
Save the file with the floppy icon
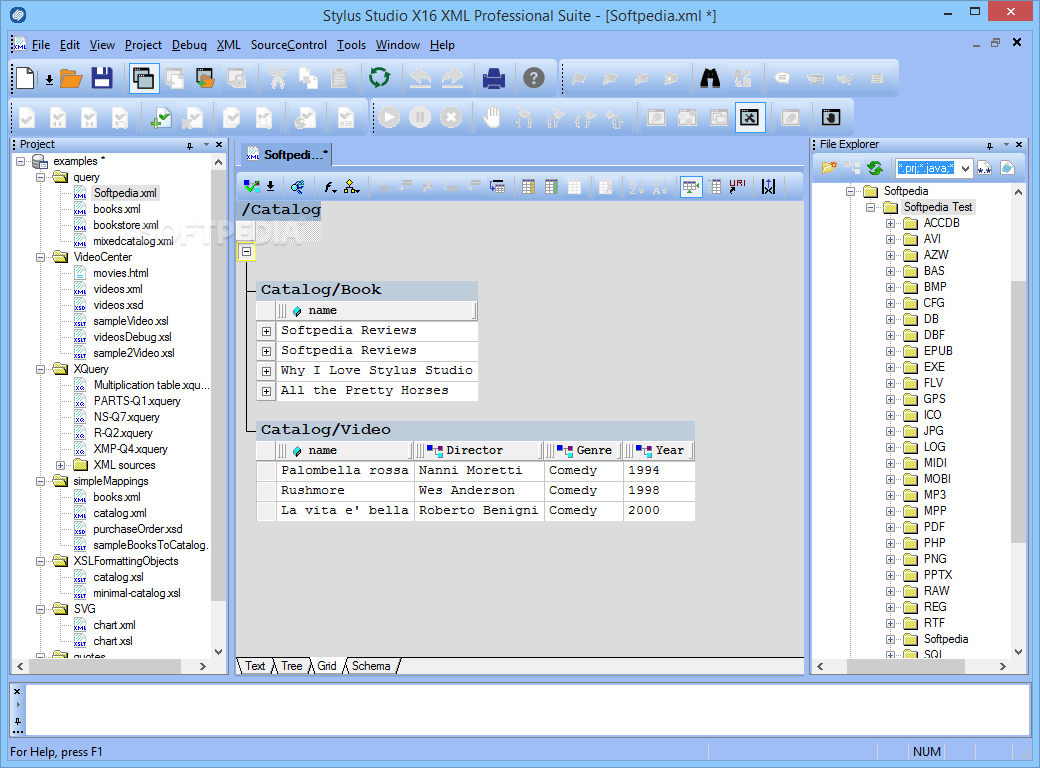tap(101, 79)
